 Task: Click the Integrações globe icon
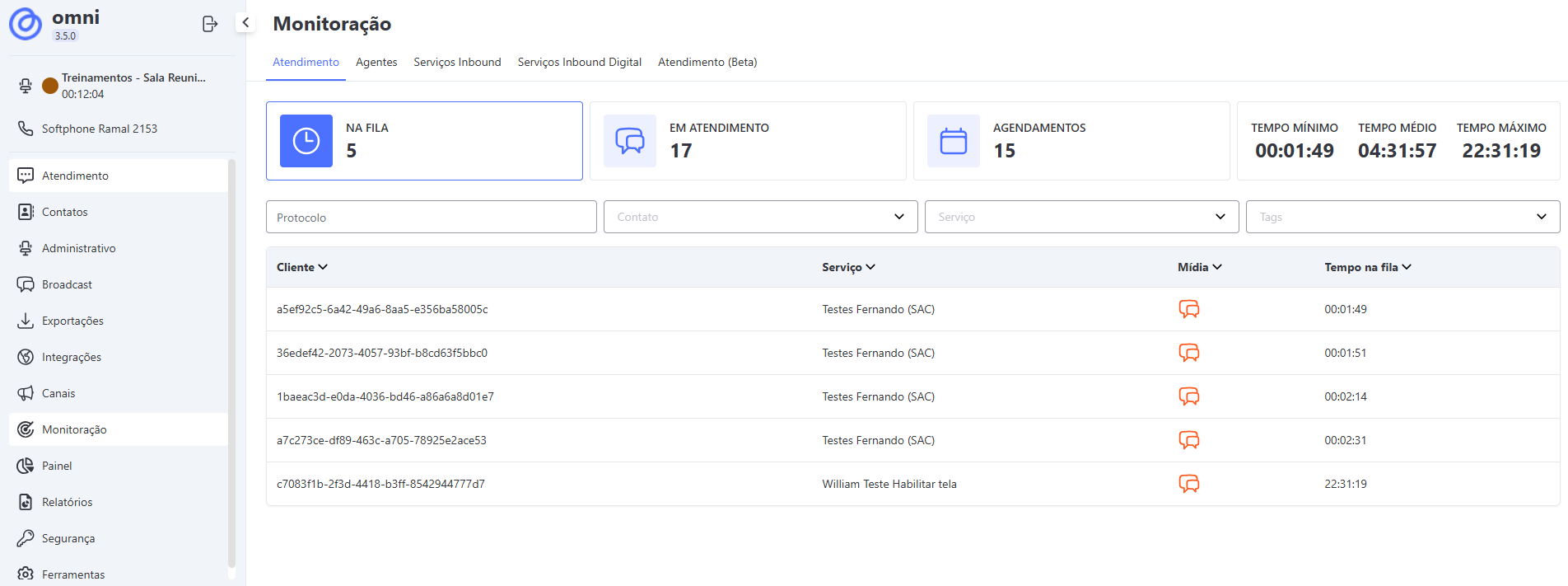(26, 357)
